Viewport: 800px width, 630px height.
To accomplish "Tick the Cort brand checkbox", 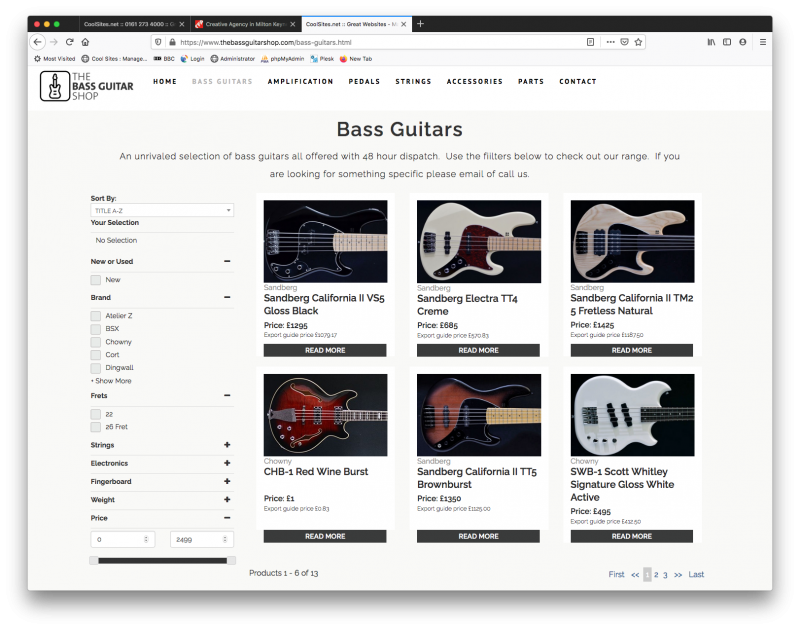I will (95, 355).
